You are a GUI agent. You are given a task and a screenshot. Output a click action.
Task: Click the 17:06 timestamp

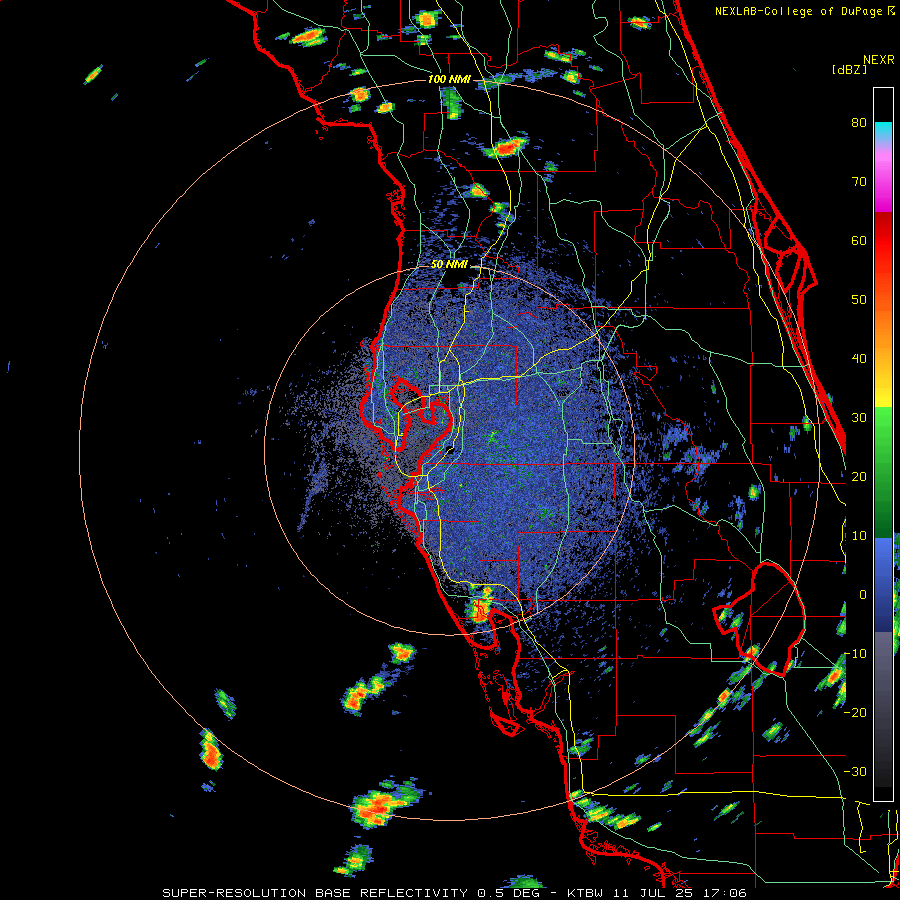tap(726, 893)
